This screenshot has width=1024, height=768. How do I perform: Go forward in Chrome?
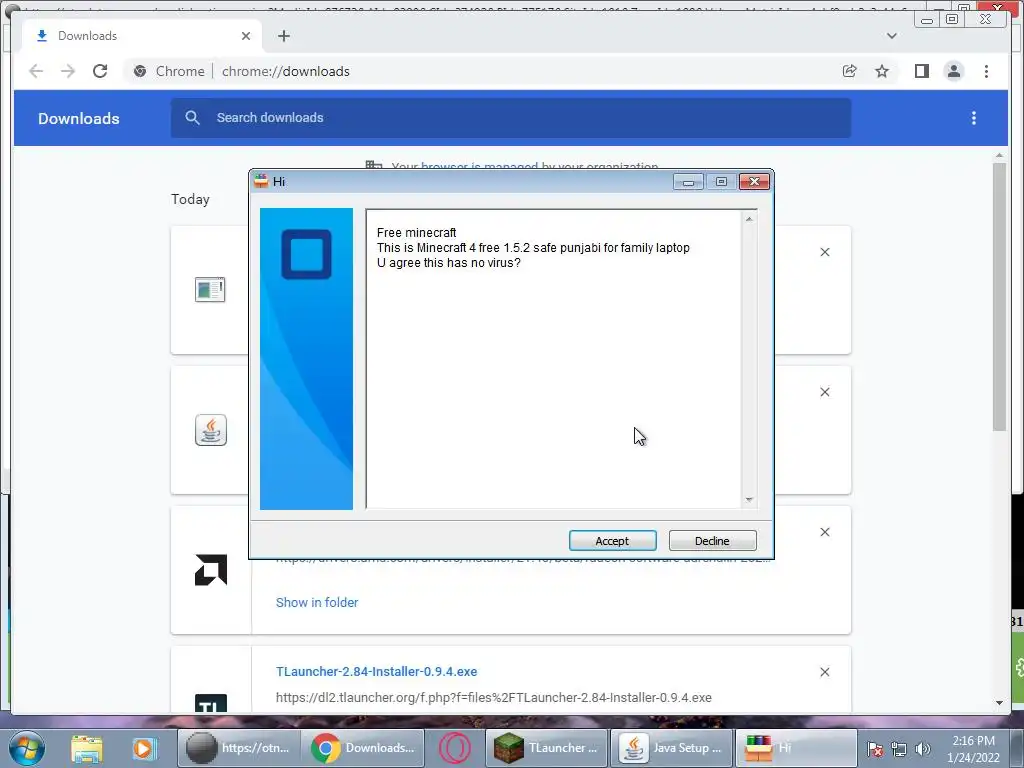68,71
